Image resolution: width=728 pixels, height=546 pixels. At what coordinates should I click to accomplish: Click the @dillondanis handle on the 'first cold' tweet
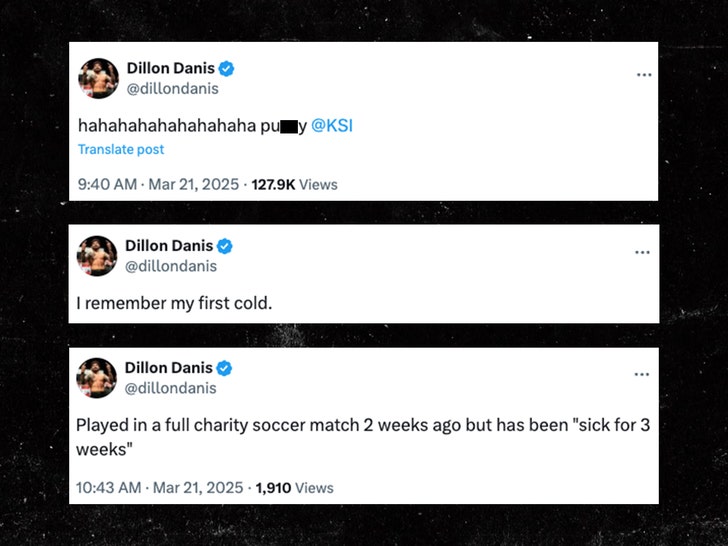(x=170, y=266)
